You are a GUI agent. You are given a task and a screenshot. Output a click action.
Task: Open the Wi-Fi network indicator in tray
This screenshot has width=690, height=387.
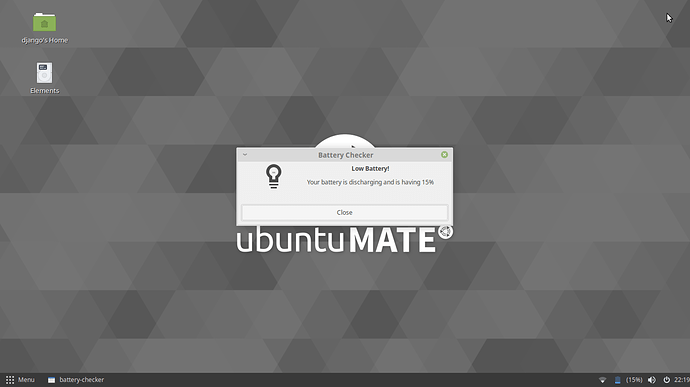pyautogui.click(x=602, y=380)
